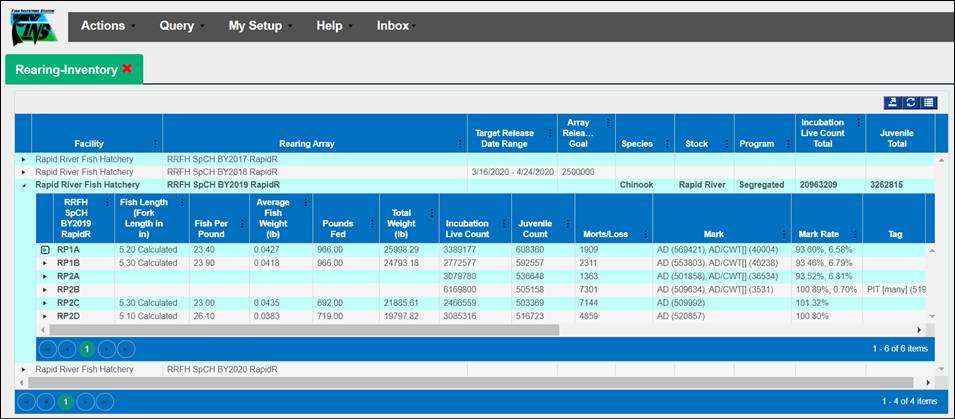This screenshot has width=955, height=419.
Task: Click the FINS logo
Action: [34, 26]
